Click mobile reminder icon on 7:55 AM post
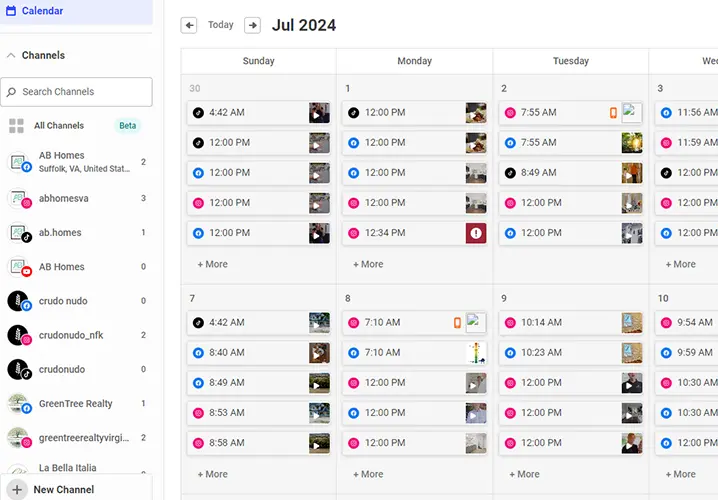This screenshot has width=718, height=500. click(613, 113)
